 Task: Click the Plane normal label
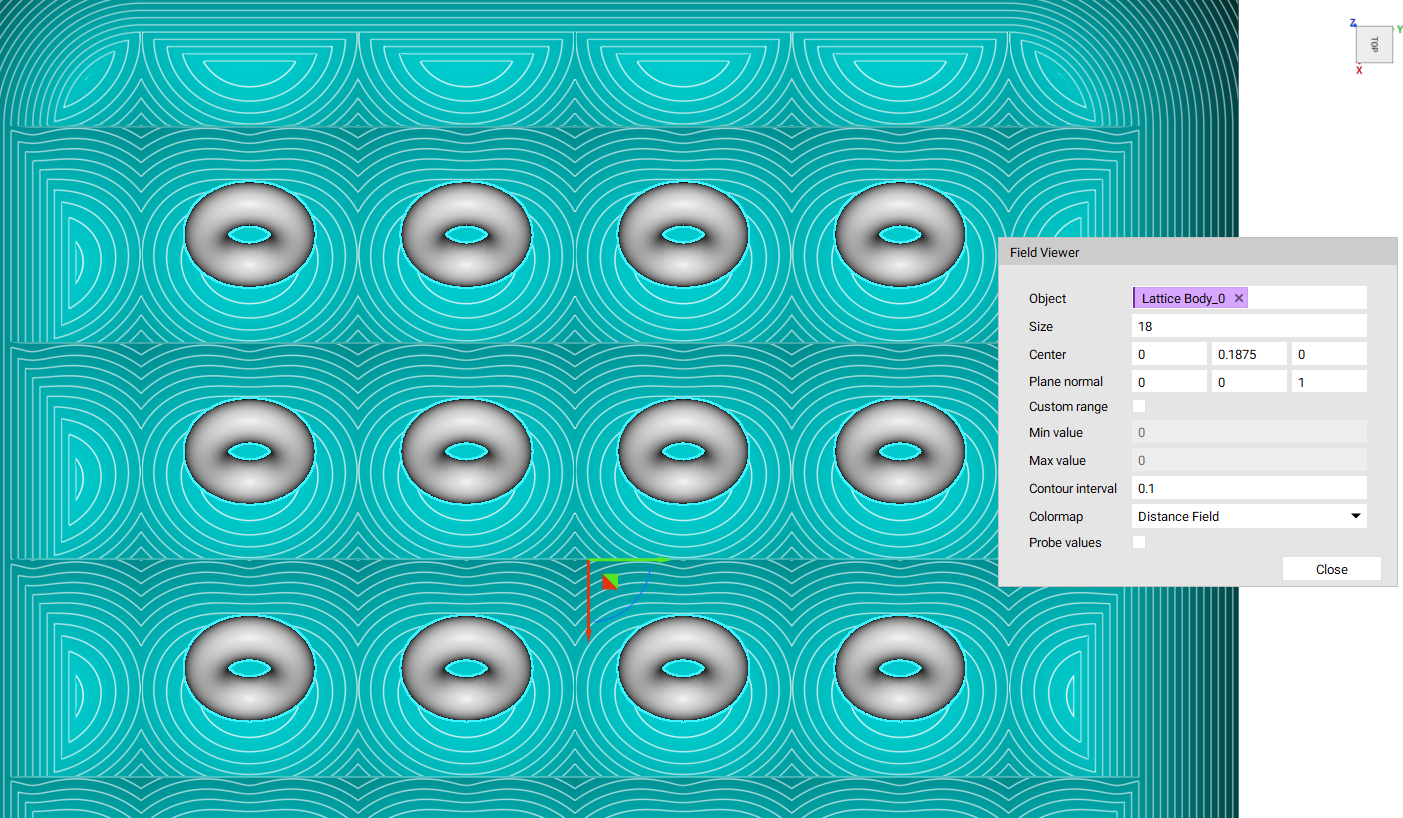(x=1065, y=381)
